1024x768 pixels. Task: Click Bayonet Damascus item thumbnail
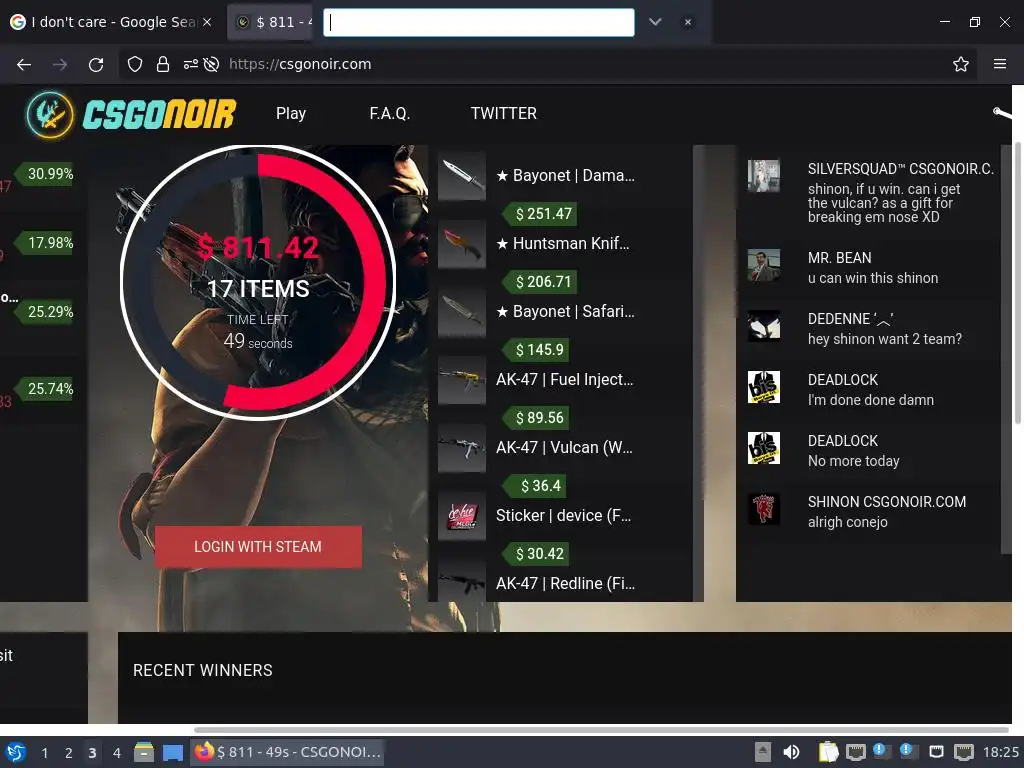click(x=462, y=176)
